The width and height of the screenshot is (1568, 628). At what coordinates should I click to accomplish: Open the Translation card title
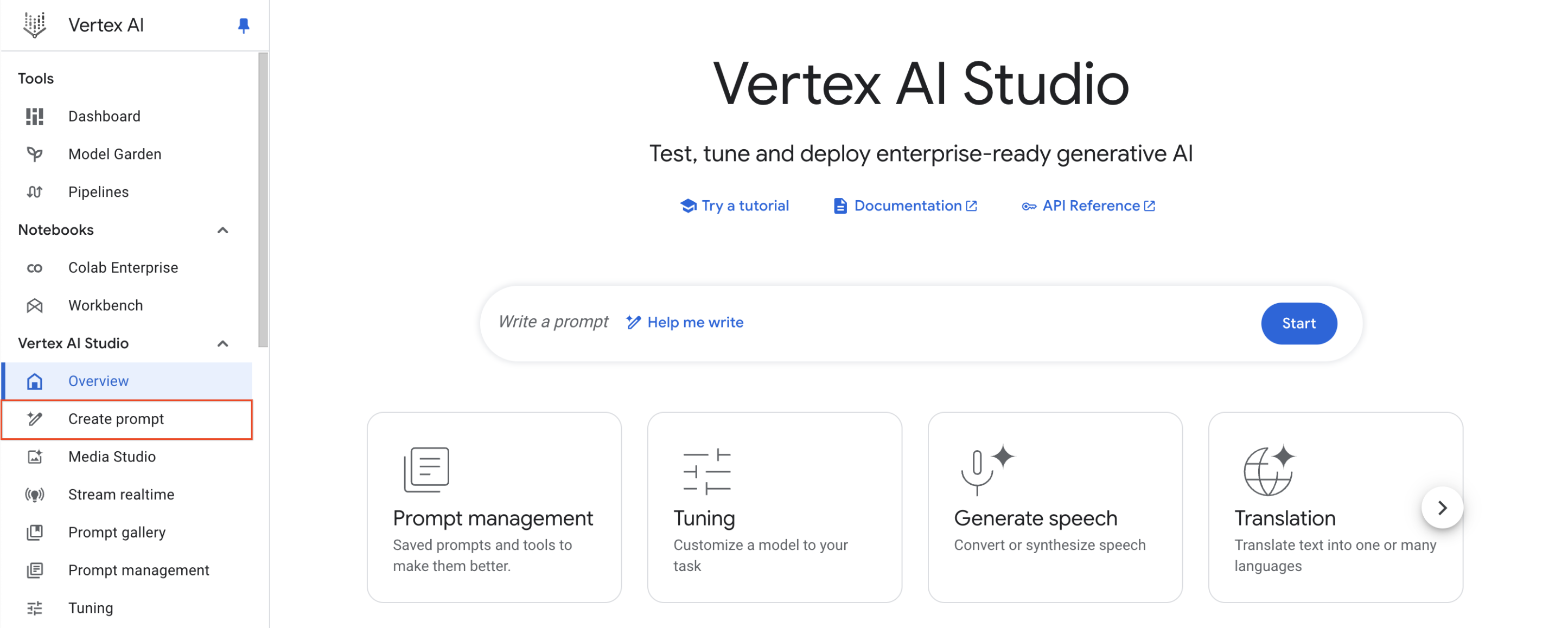point(1285,518)
